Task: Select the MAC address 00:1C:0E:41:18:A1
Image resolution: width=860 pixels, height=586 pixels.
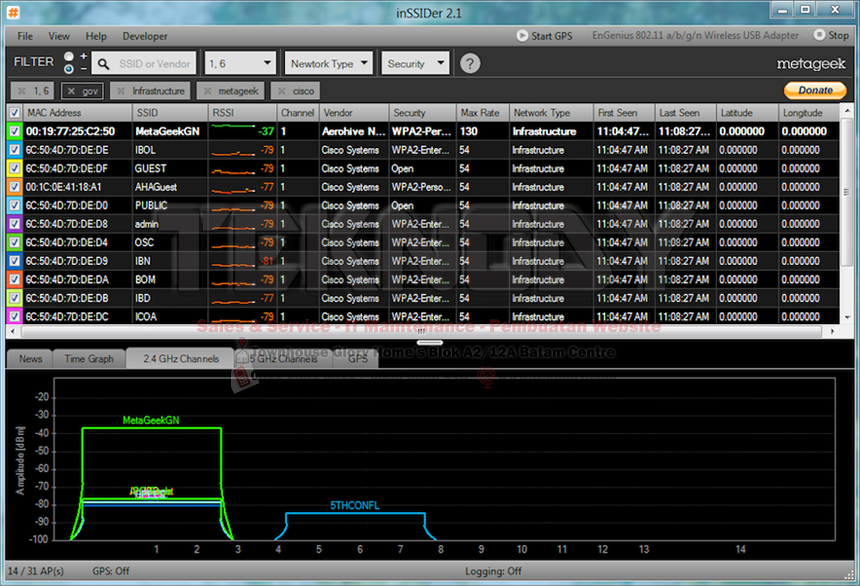Action: (x=64, y=187)
